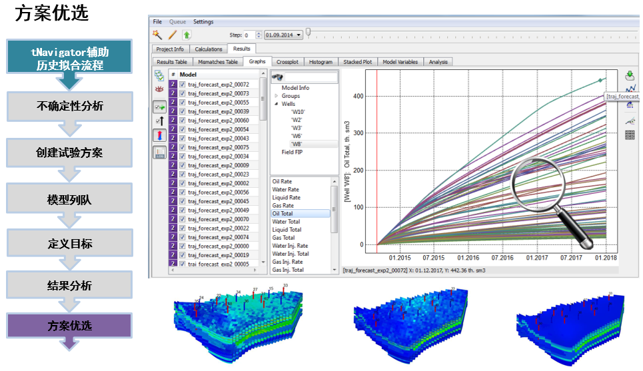Viewport: 643px width, 371px height.
Task: Click the 不确定性分析 workflow step
Action: 70,106
